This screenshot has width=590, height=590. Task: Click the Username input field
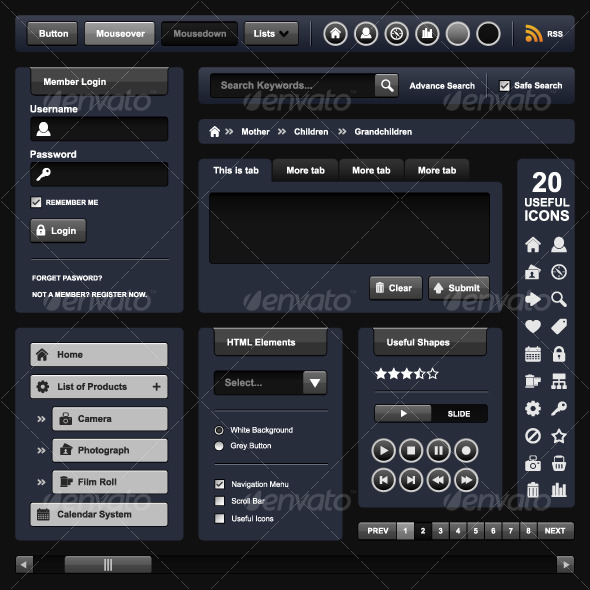tap(99, 129)
